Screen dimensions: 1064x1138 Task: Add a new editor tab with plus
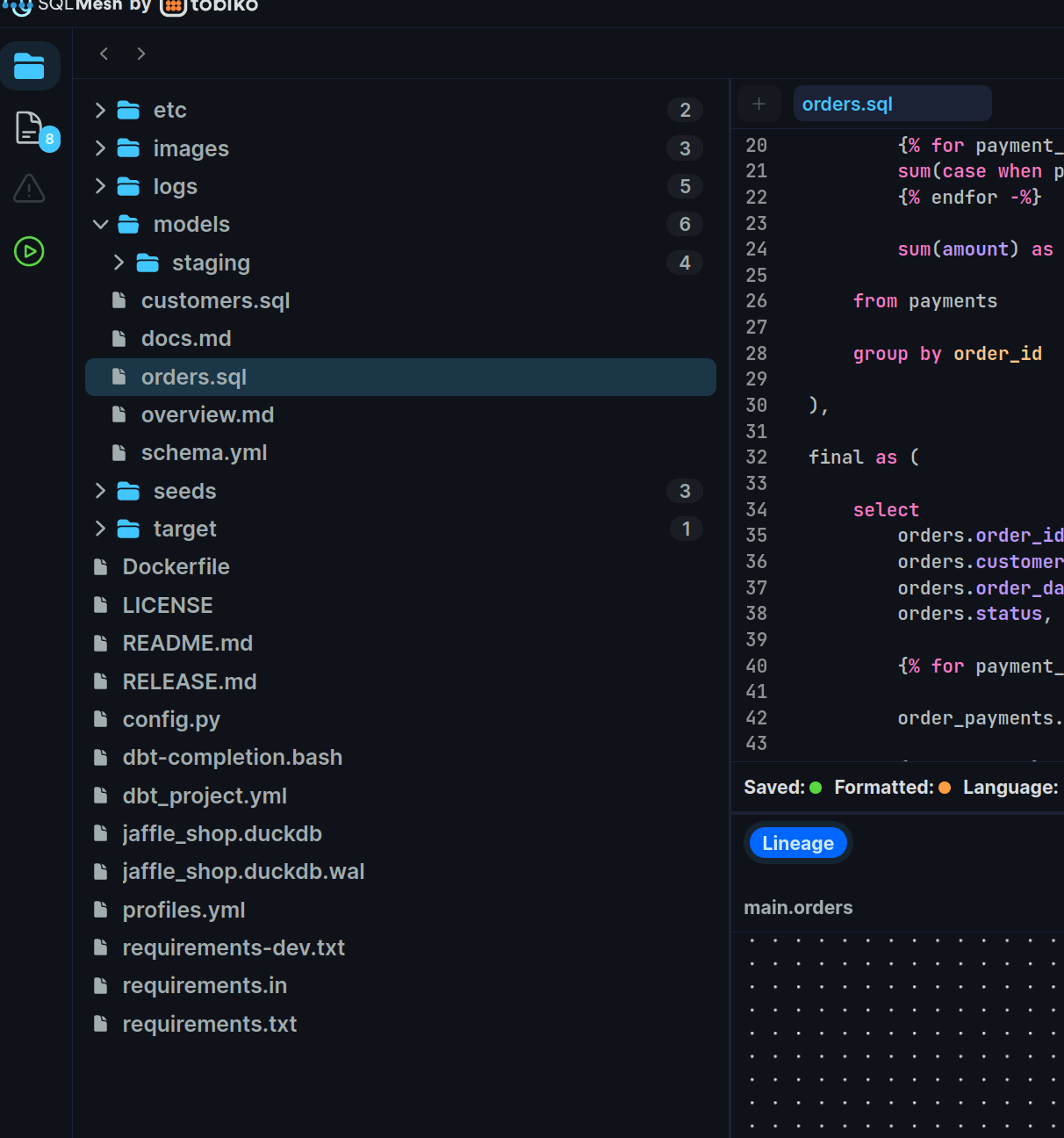click(x=759, y=104)
